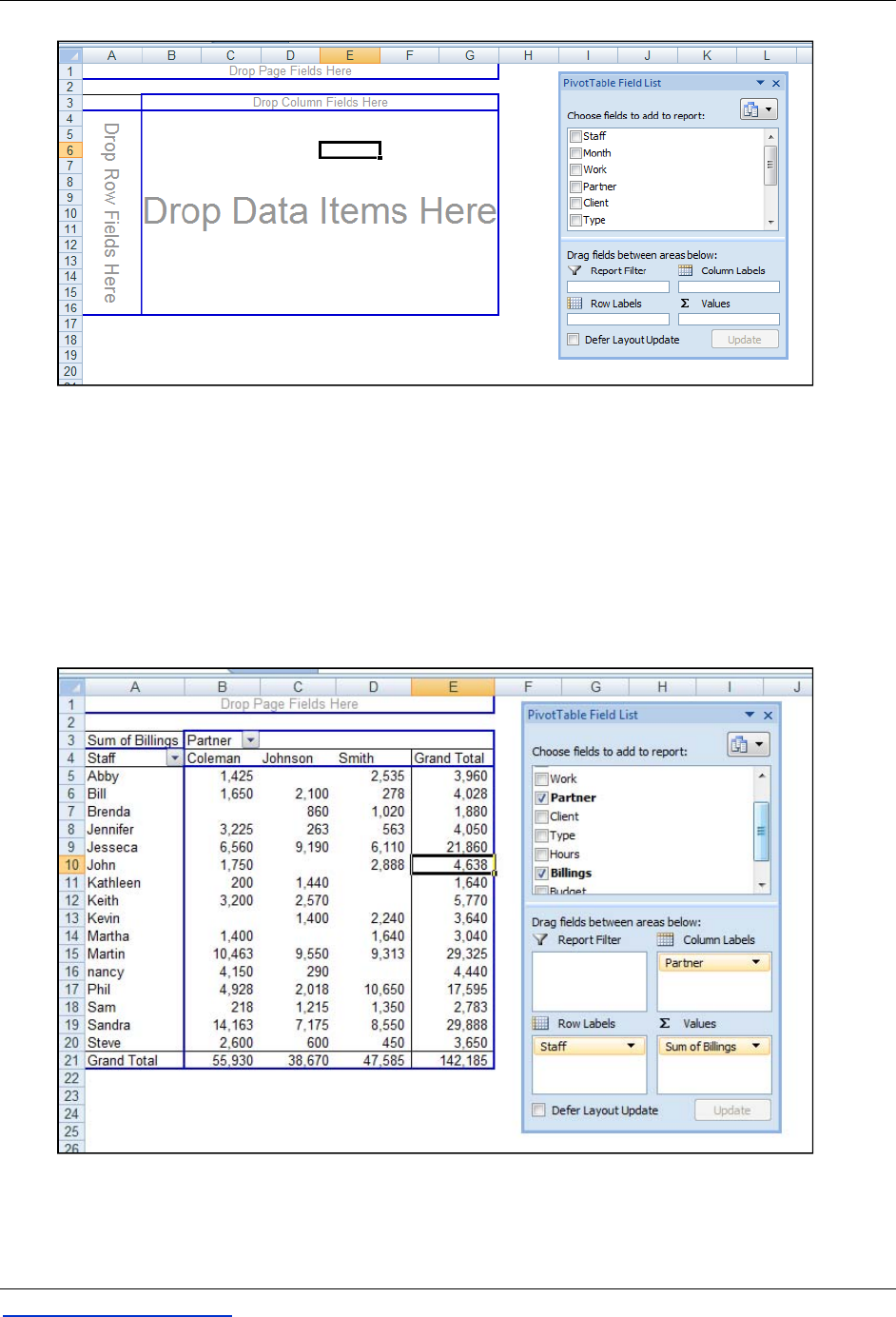Screen dimensions: 896x1317
Task: Open field list layout button above checked Partner
Action: pos(748,744)
